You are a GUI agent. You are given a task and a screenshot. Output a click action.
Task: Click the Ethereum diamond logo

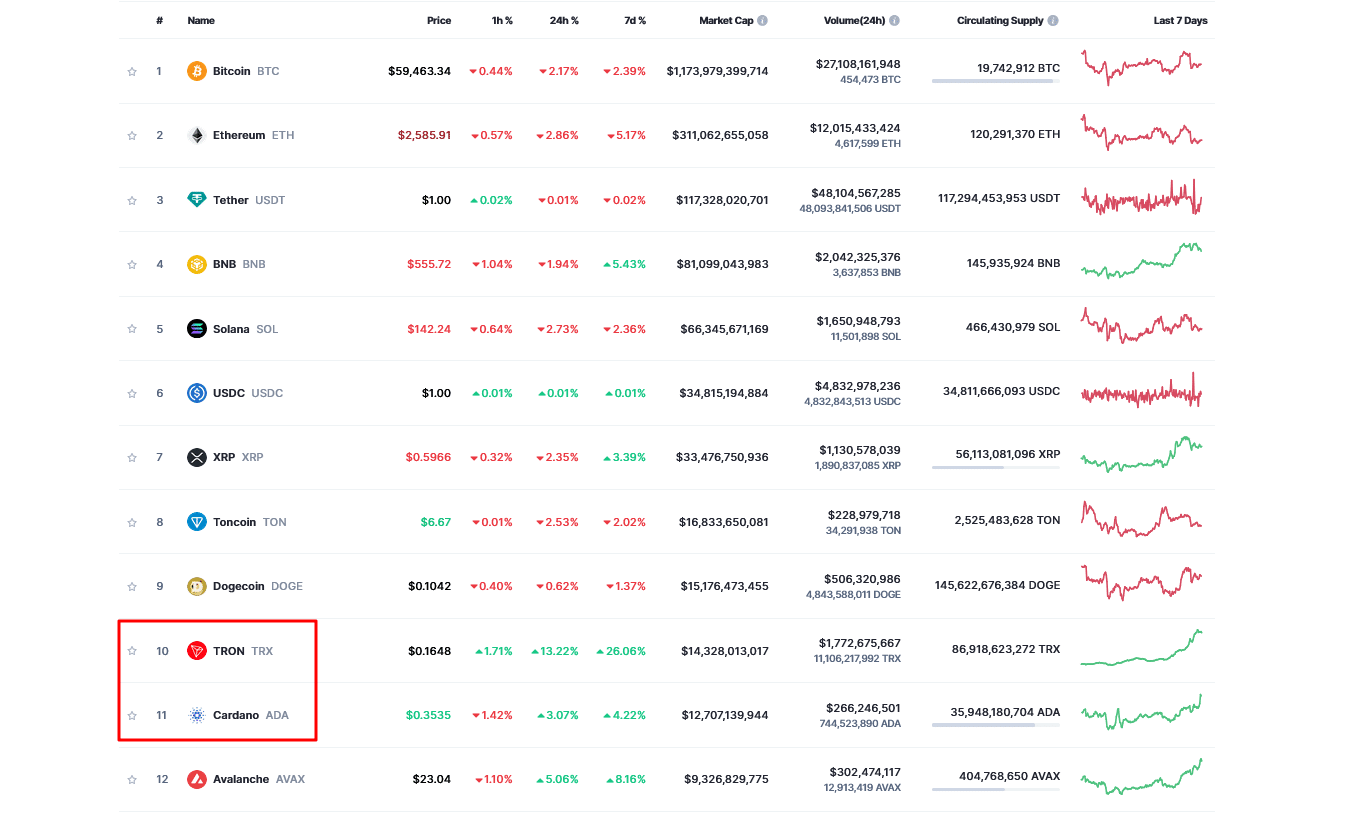coord(197,135)
